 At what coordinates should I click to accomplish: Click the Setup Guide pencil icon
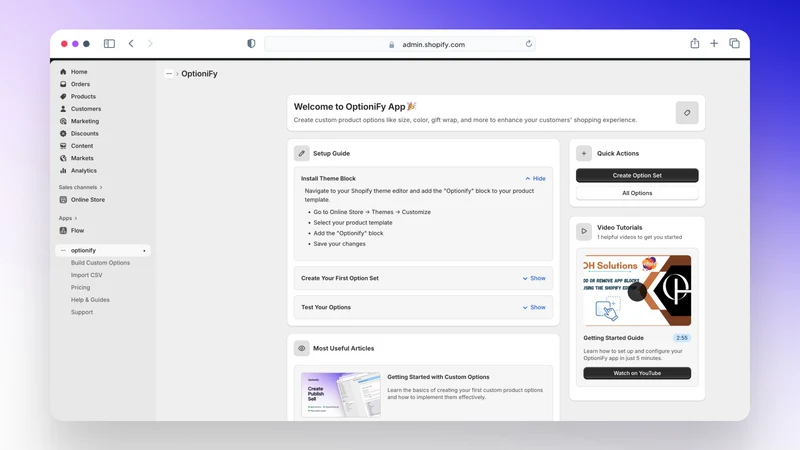coord(302,153)
